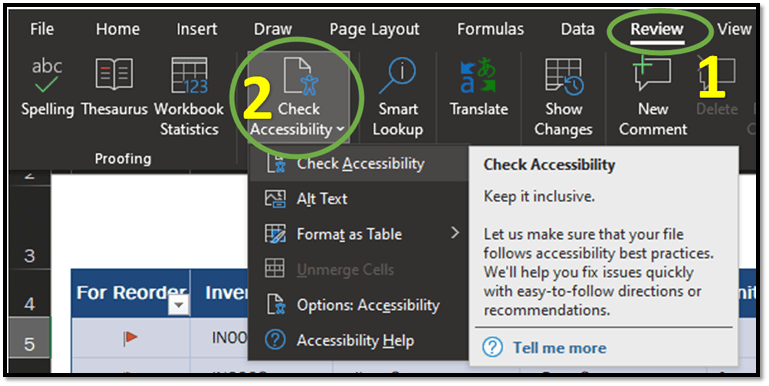The image size is (769, 386).
Task: Click the red flag cell in row 5
Action: (130, 337)
